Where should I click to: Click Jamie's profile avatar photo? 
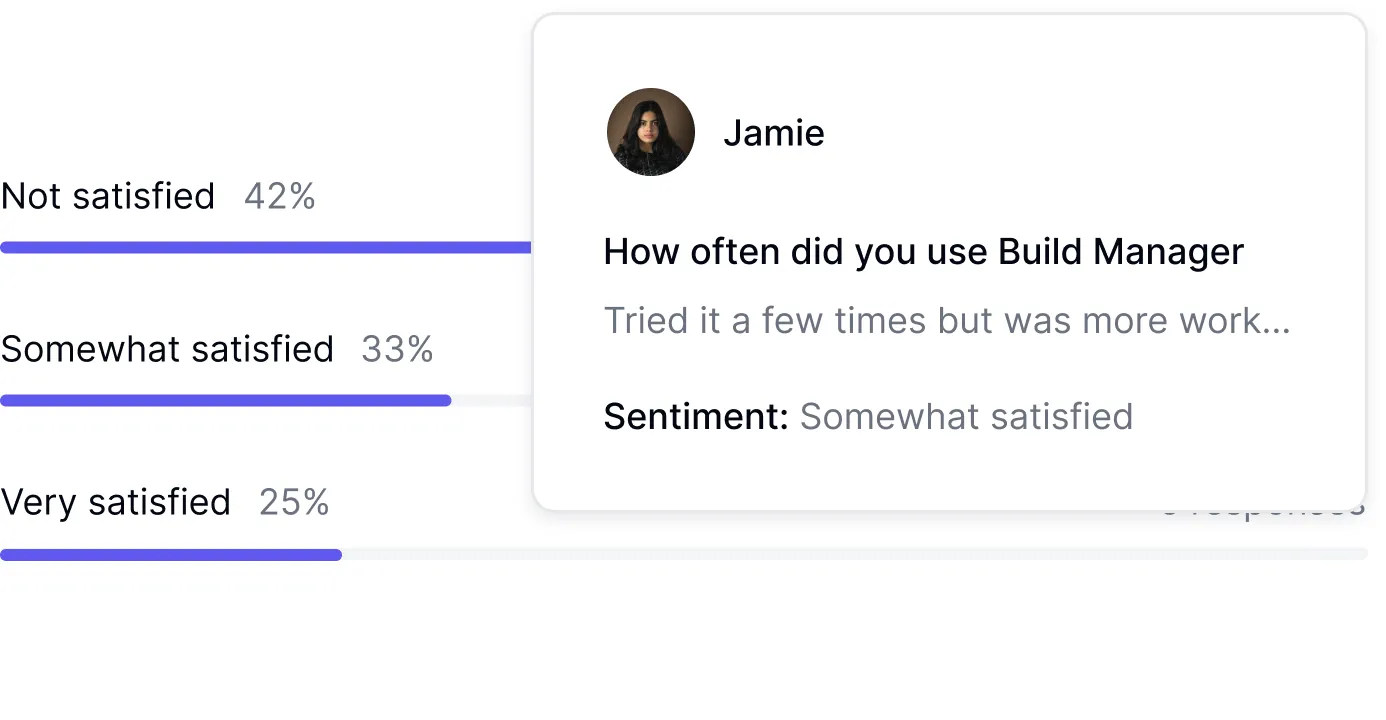tap(650, 132)
